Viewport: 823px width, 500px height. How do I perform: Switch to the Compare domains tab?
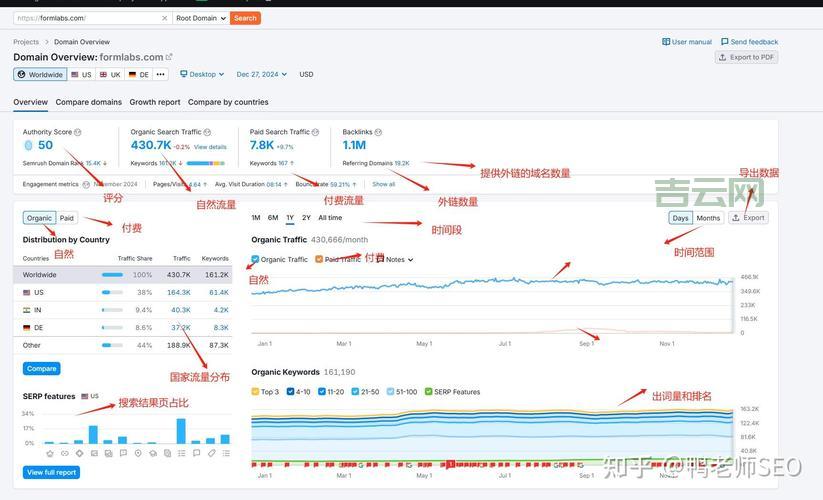pyautogui.click(x=89, y=102)
